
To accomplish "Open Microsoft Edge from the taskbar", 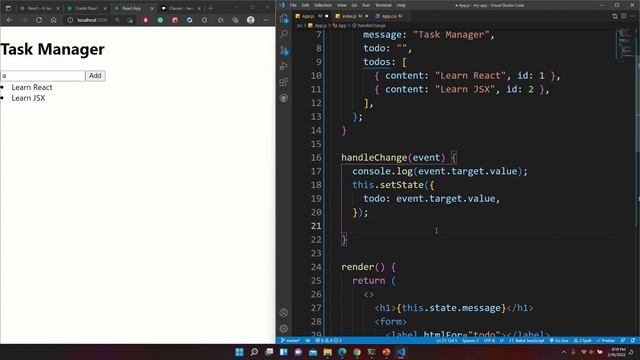I will point(342,352).
